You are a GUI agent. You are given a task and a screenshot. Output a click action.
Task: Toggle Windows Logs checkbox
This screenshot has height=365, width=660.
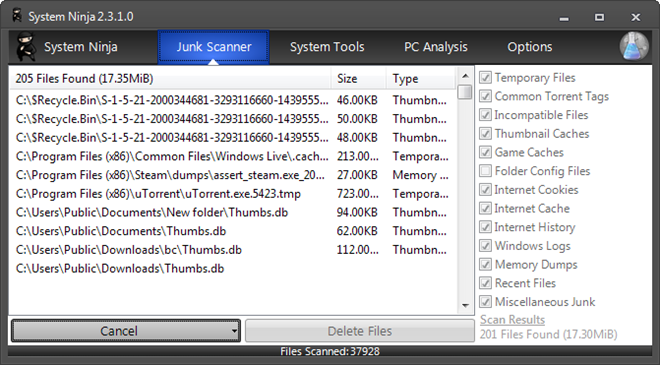[485, 245]
